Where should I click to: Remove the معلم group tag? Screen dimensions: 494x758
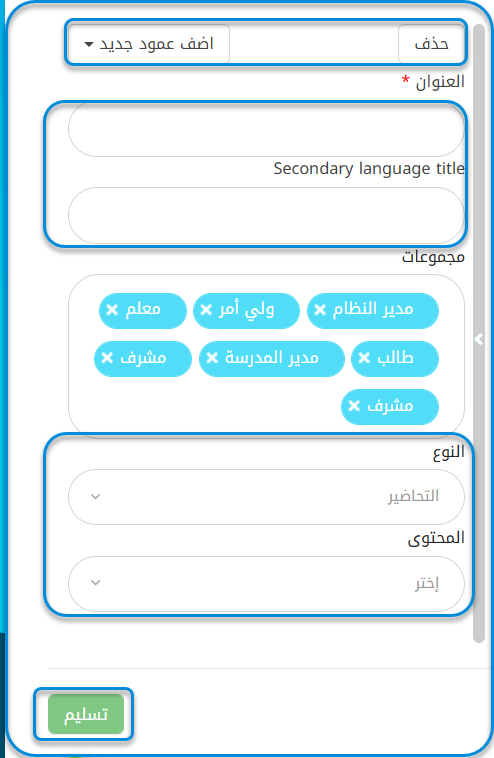[x=112, y=310]
